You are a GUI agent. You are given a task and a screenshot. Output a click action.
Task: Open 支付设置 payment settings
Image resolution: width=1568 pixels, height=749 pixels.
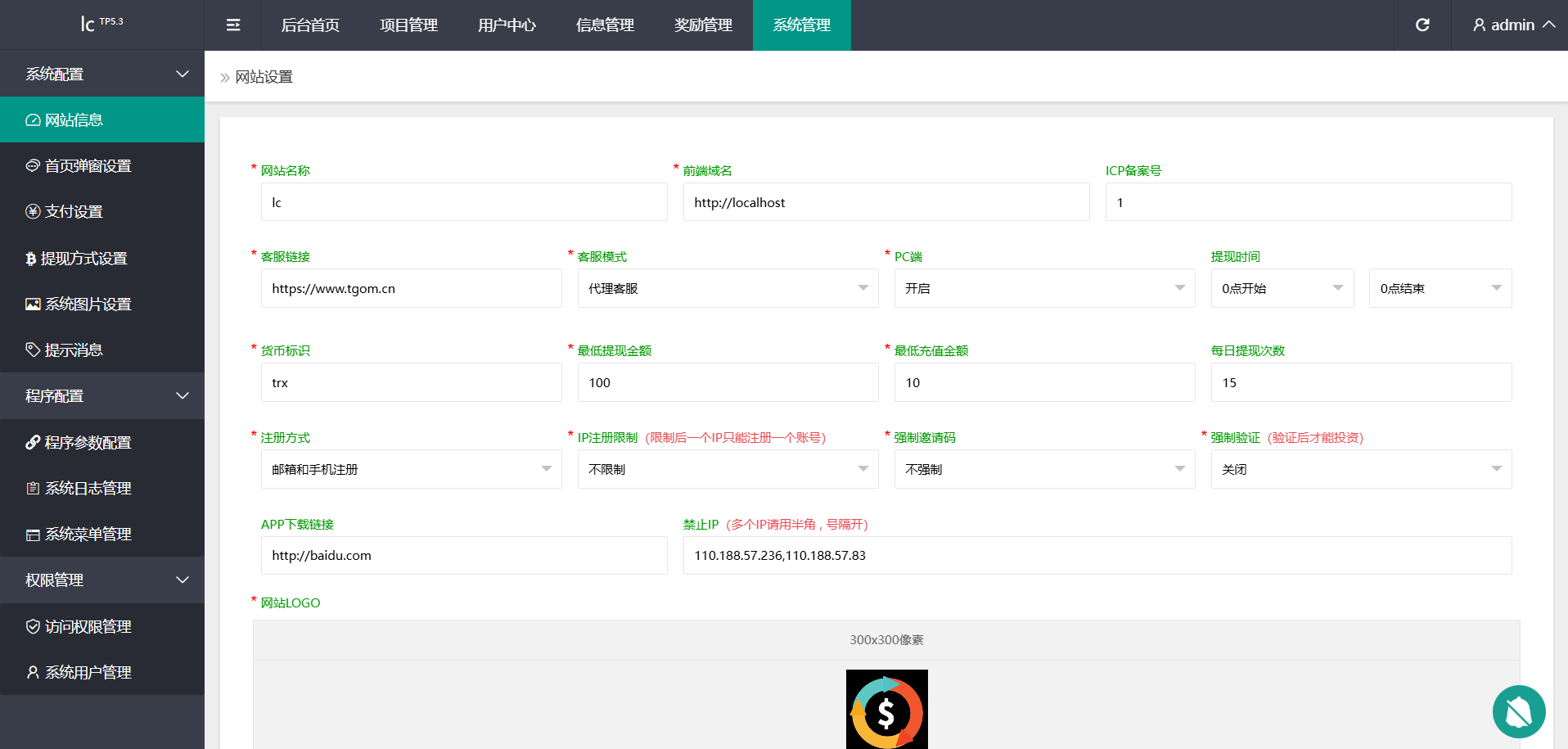[x=74, y=212]
